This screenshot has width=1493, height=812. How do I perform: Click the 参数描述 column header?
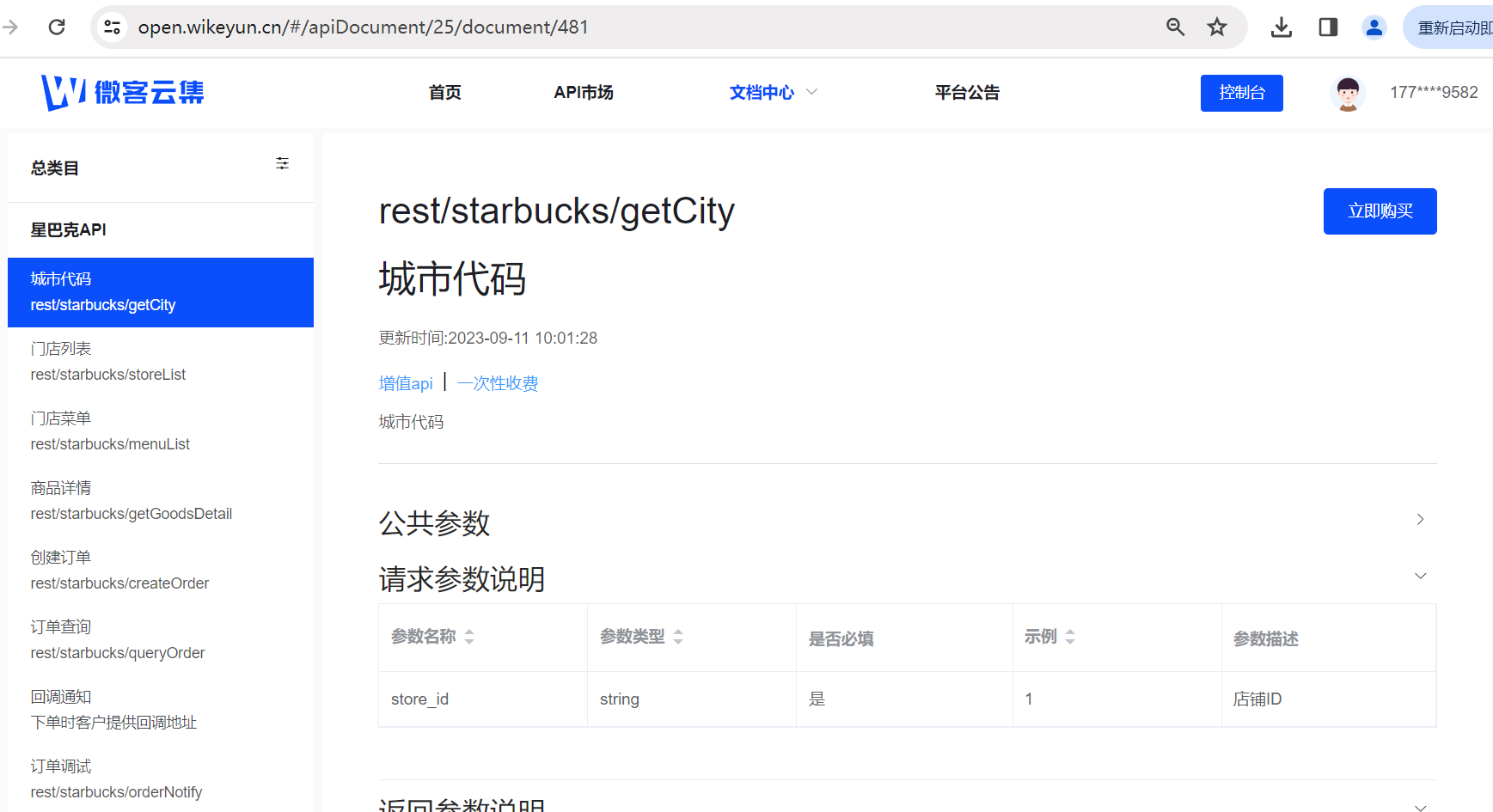(x=1329, y=638)
